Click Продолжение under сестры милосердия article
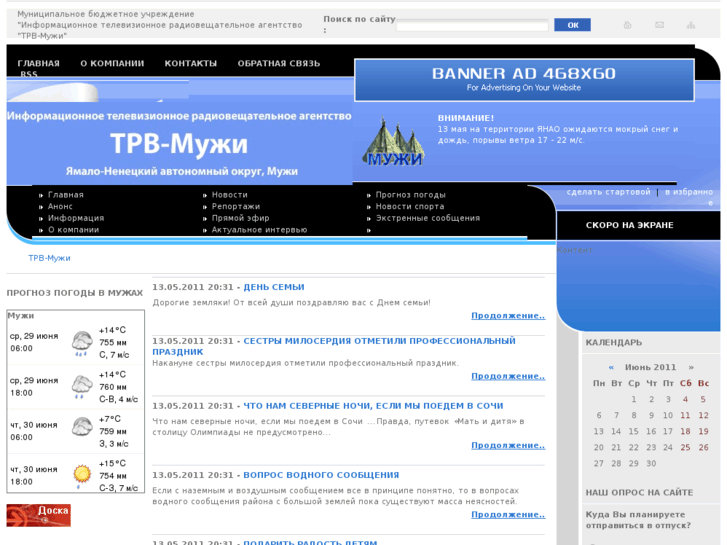 coord(508,376)
